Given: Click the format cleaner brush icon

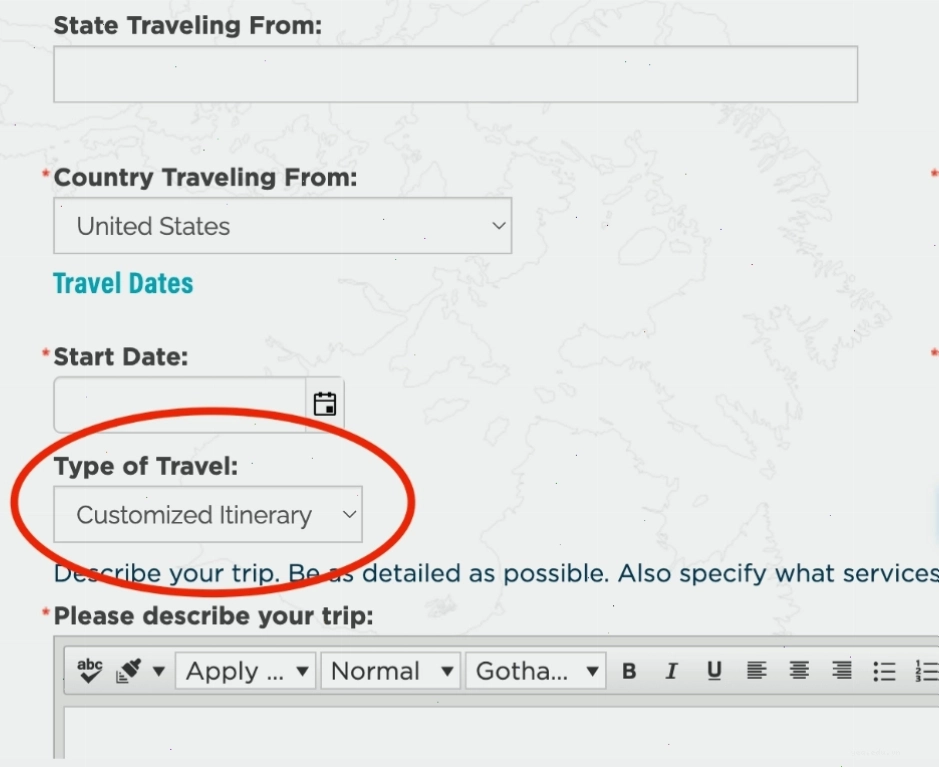Looking at the screenshot, I should click(x=129, y=671).
